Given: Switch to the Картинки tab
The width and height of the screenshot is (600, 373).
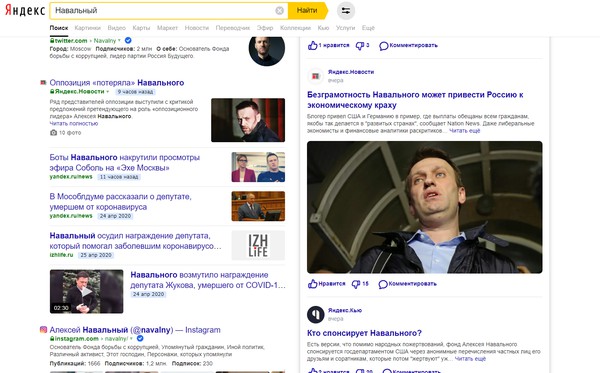Looking at the screenshot, I should [88, 28].
